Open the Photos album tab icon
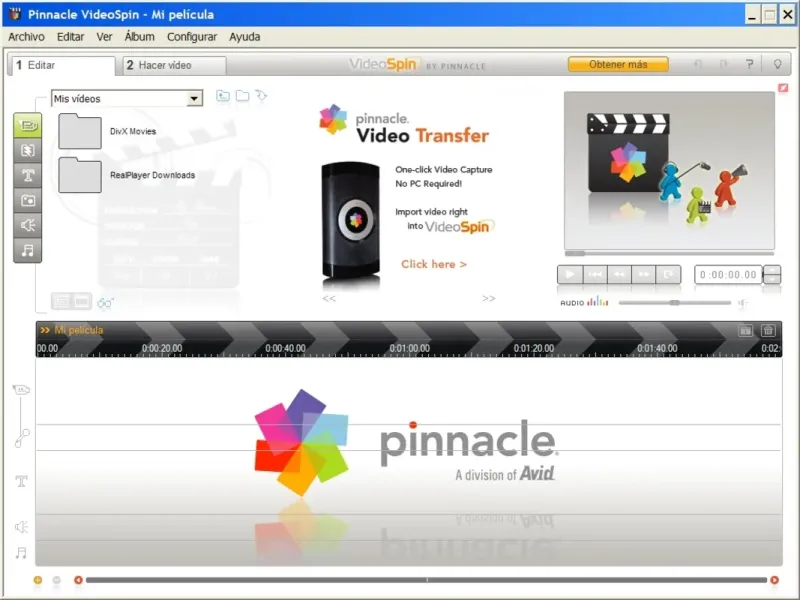 click(28, 201)
